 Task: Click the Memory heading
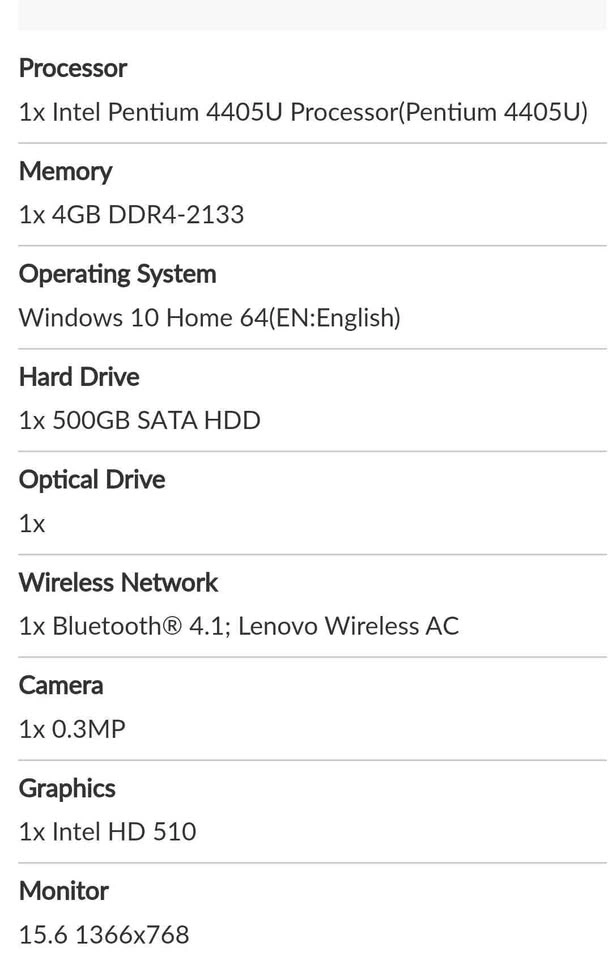click(x=65, y=171)
